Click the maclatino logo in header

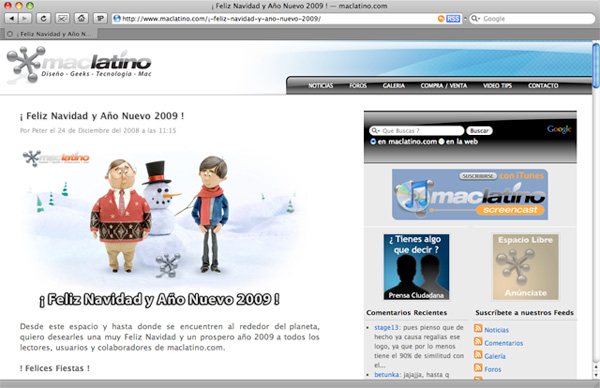[x=79, y=64]
